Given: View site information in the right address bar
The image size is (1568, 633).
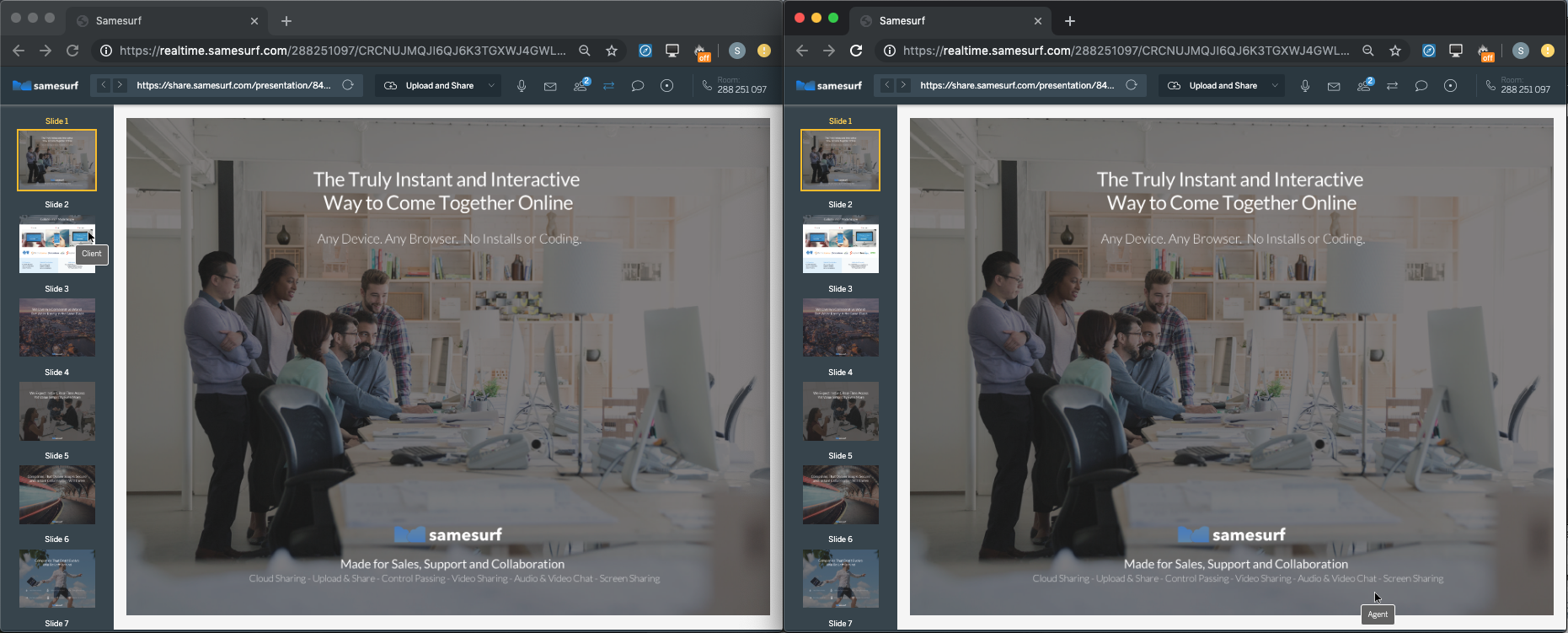Looking at the screenshot, I should 890,51.
